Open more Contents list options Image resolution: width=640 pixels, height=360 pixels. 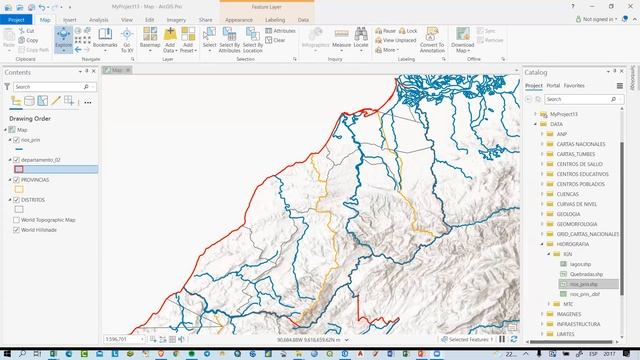tap(88, 102)
